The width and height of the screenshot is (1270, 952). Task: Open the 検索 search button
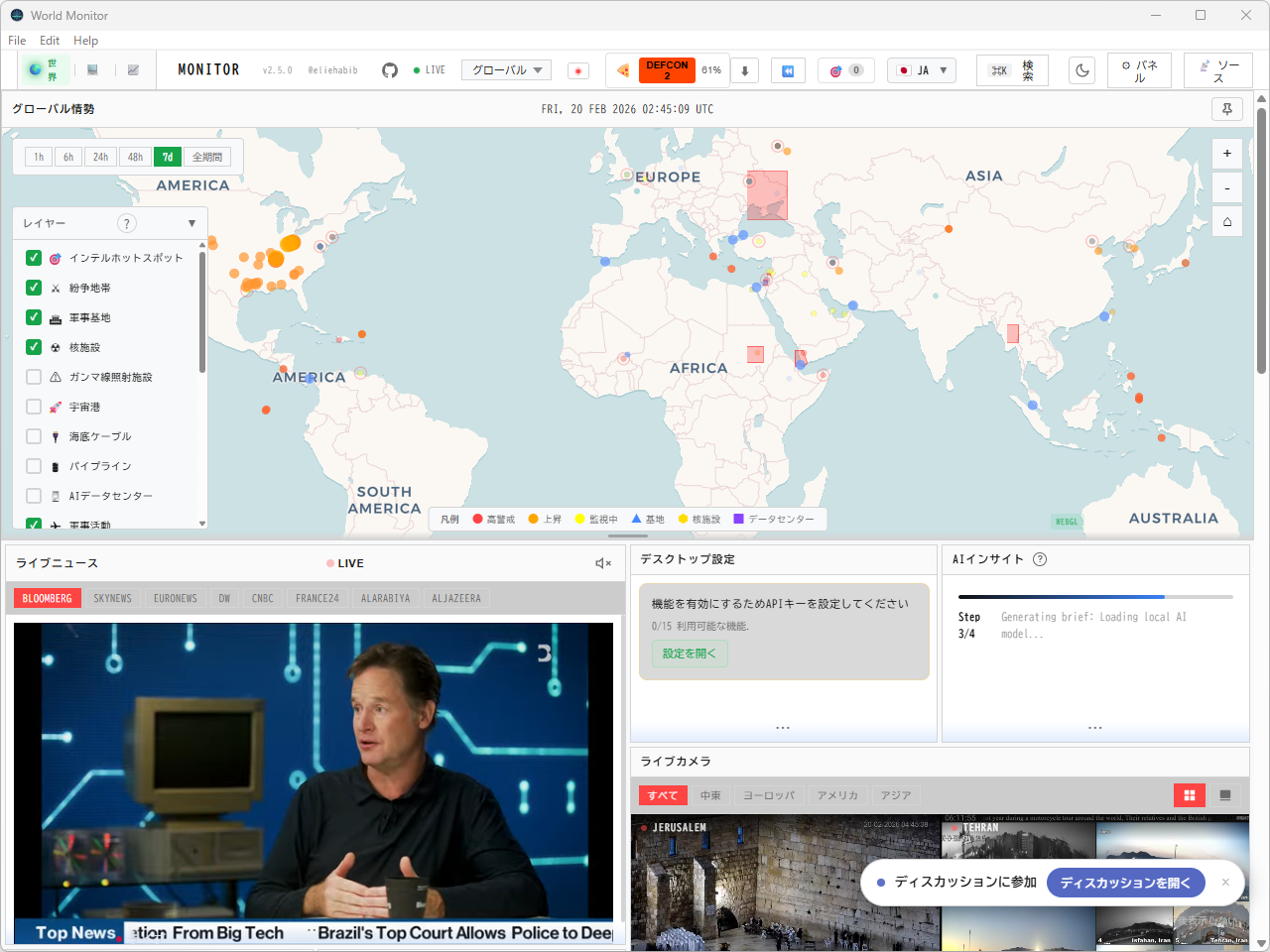[1012, 70]
